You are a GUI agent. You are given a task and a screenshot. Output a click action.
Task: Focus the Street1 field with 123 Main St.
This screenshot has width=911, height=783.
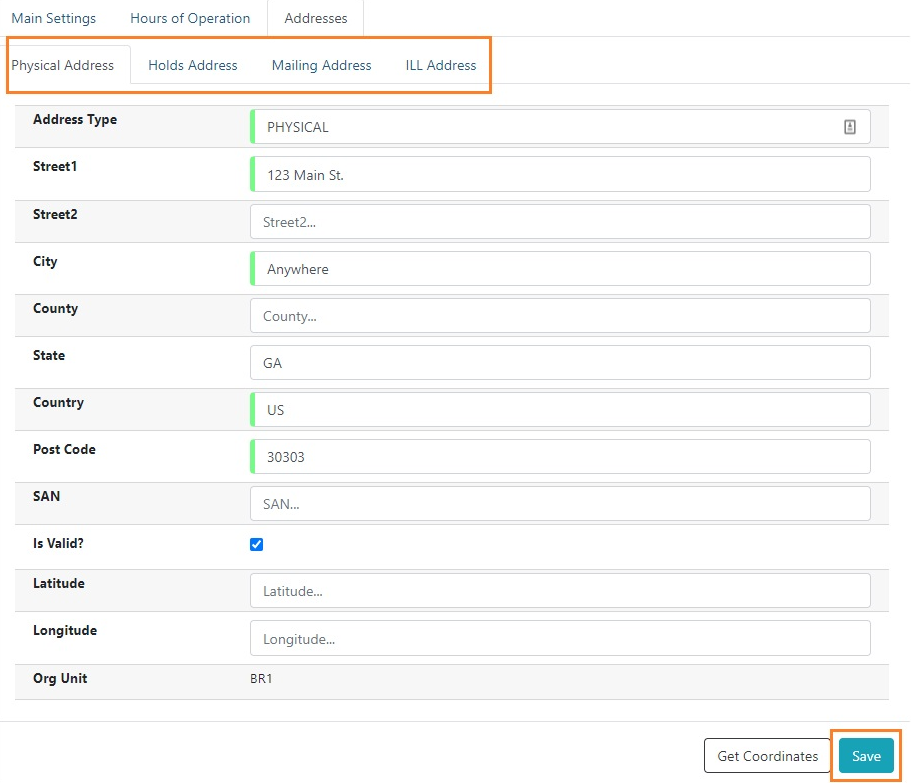pos(560,174)
